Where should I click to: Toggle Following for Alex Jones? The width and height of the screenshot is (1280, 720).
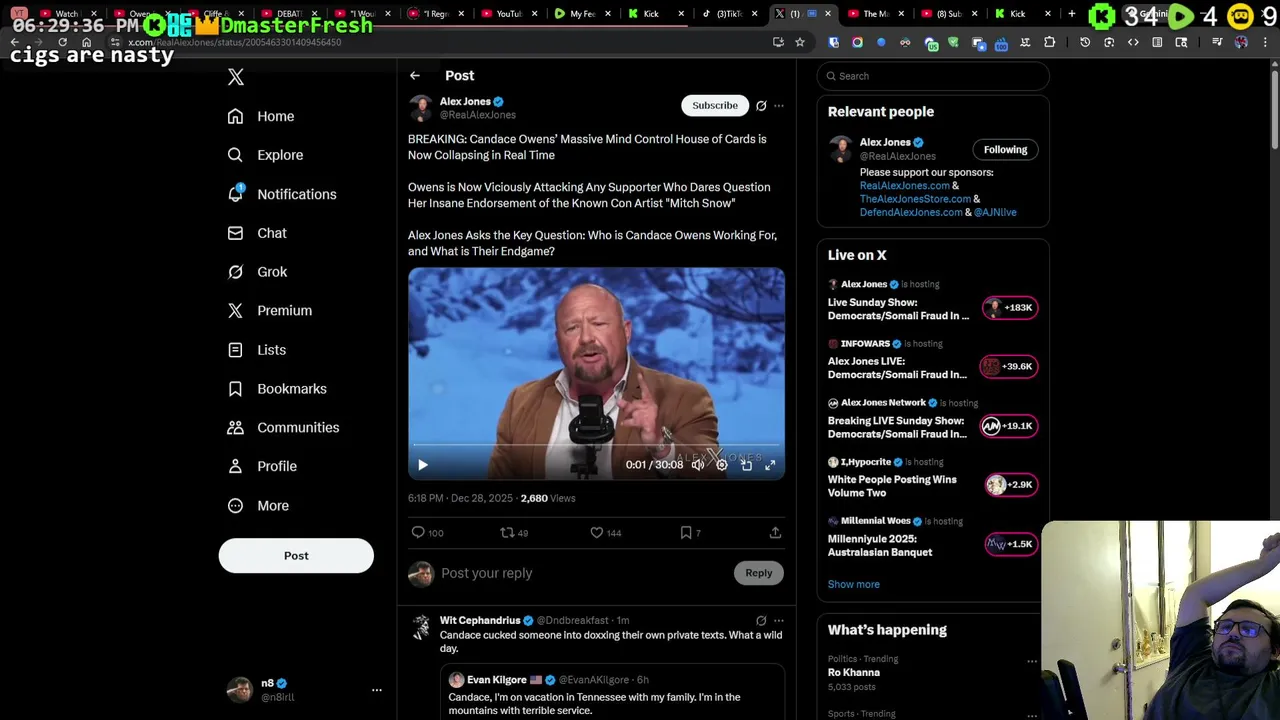(1005, 150)
